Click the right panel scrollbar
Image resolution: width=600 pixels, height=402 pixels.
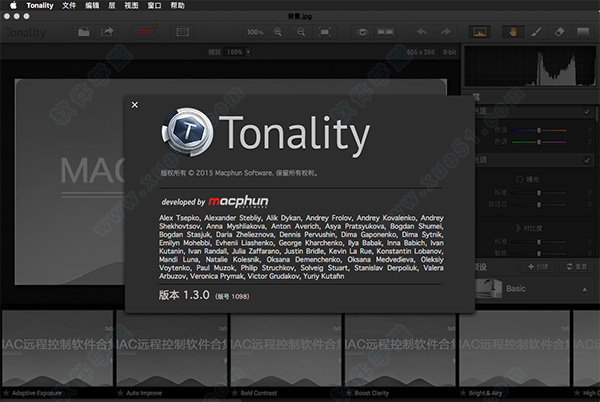[x=597, y=114]
